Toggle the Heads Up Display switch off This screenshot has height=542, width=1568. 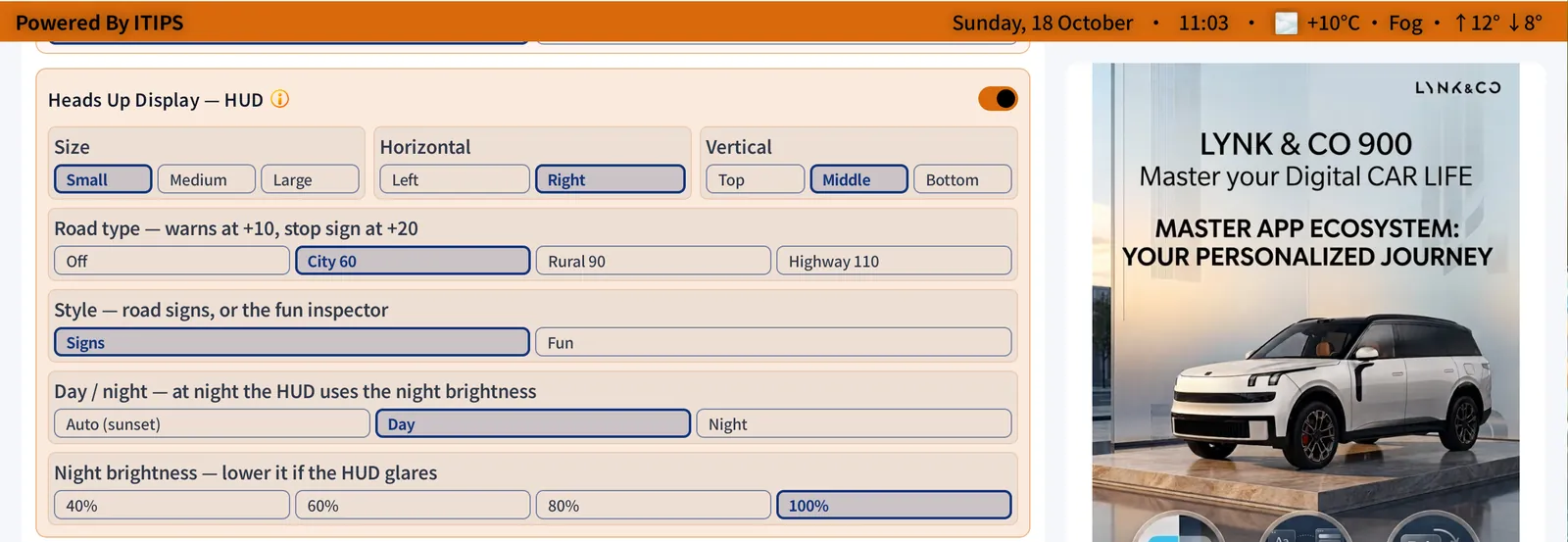[998, 99]
